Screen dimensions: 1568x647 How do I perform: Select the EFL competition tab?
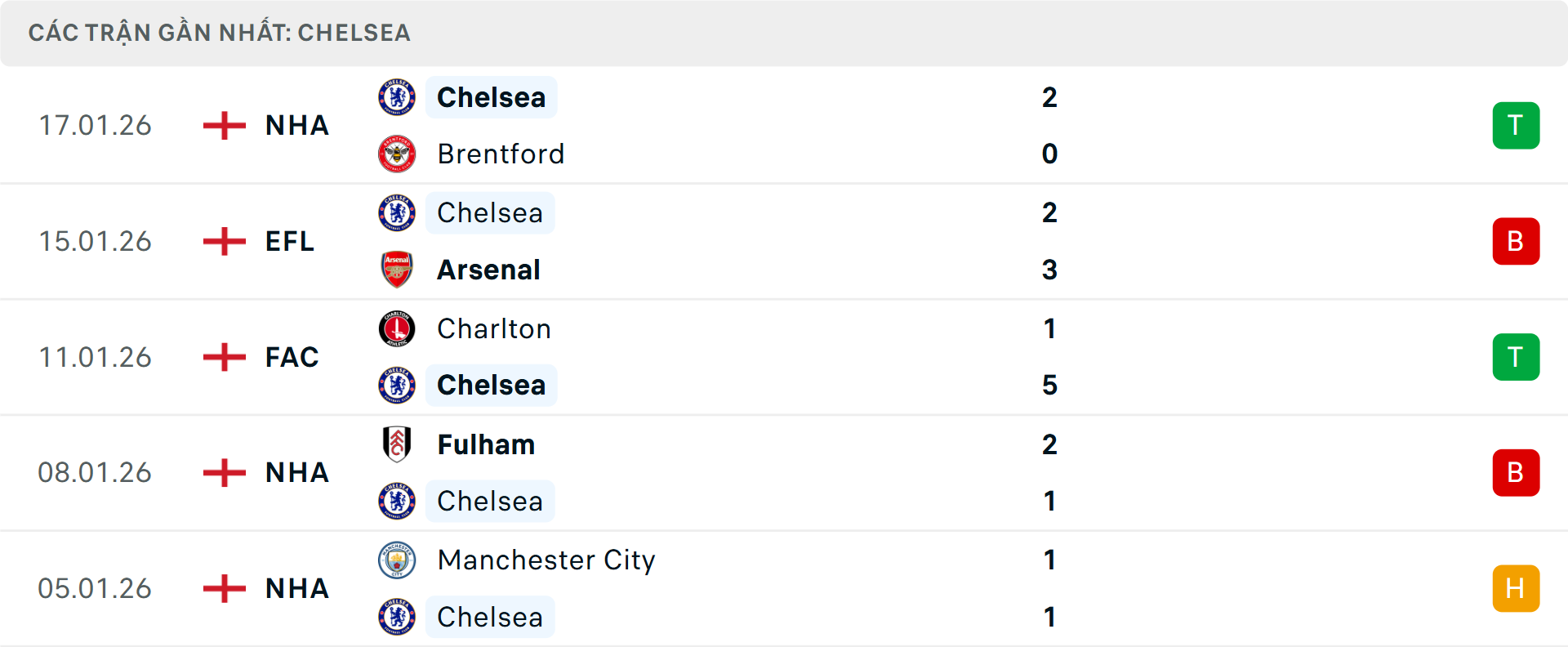[290, 241]
